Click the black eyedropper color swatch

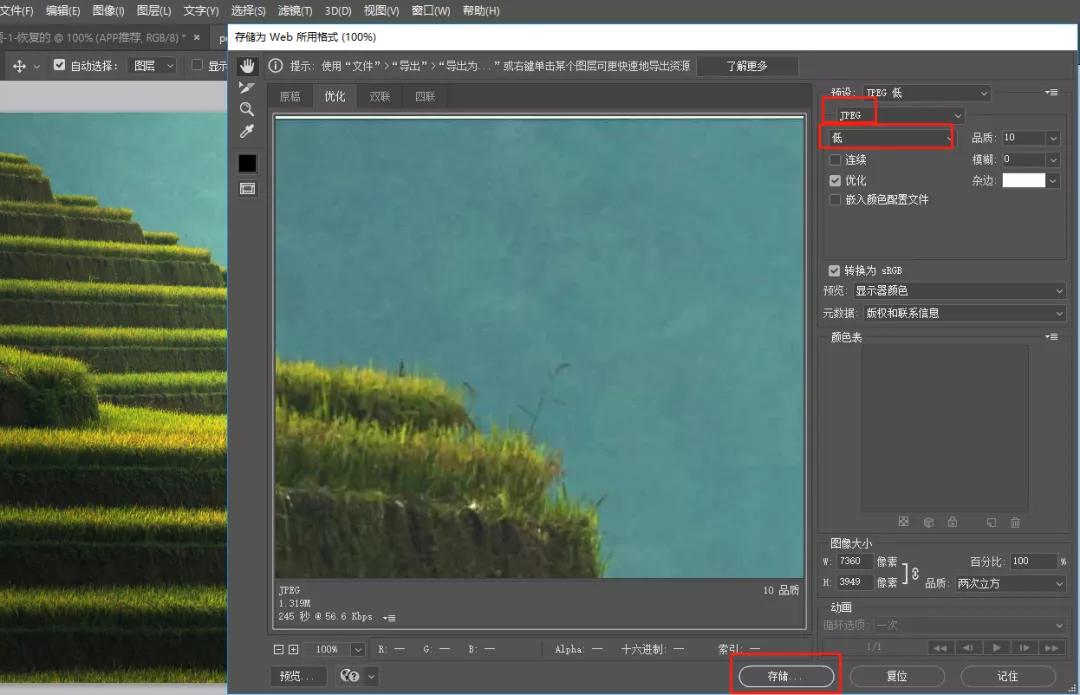(x=247, y=162)
